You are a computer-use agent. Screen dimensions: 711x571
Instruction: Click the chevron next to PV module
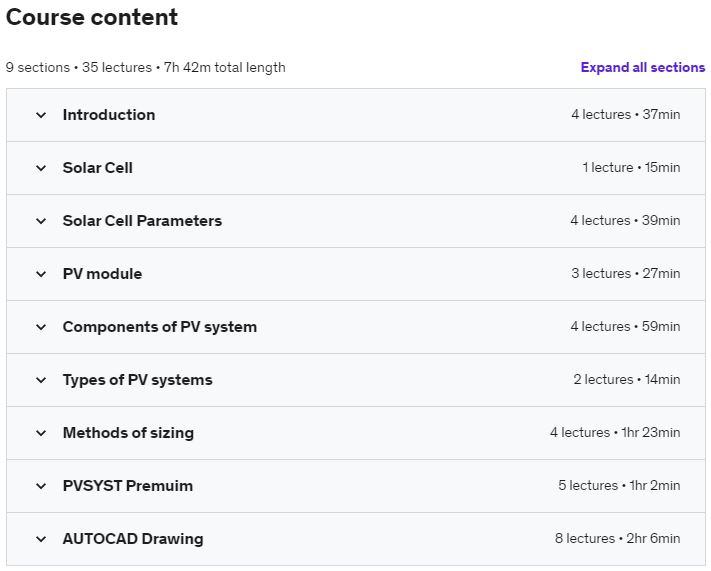[41, 274]
